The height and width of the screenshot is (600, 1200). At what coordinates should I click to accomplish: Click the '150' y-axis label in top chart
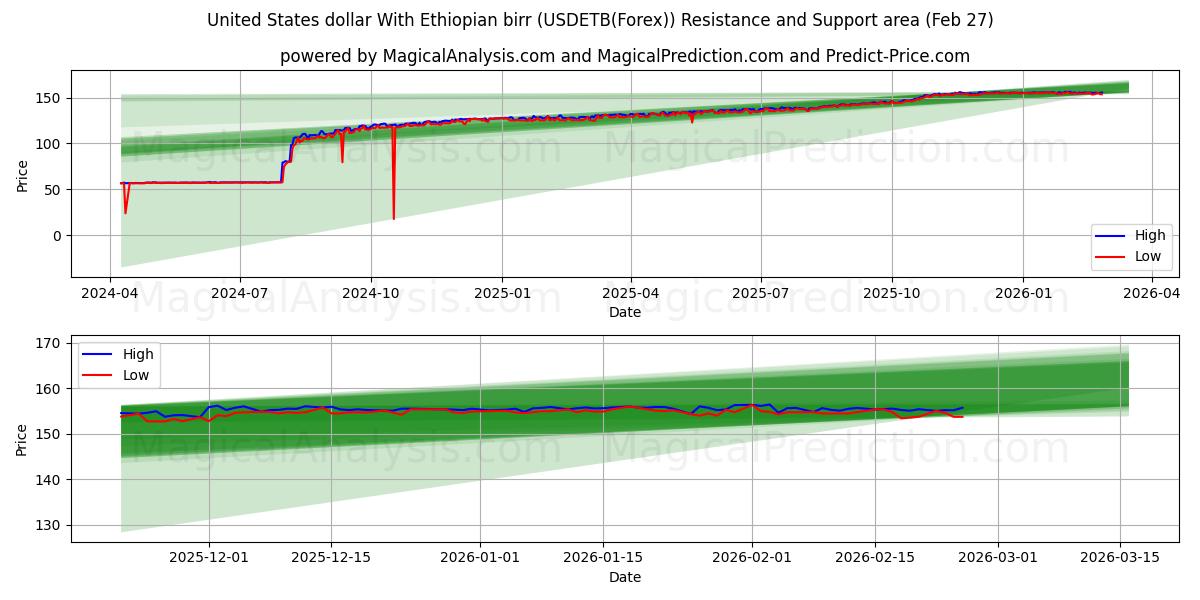click(x=49, y=98)
